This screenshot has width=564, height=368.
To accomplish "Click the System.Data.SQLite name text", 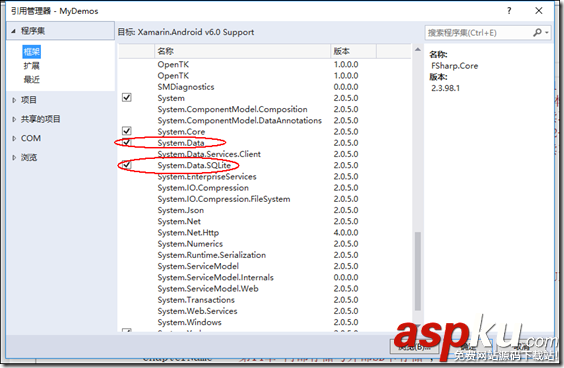I will [x=194, y=165].
